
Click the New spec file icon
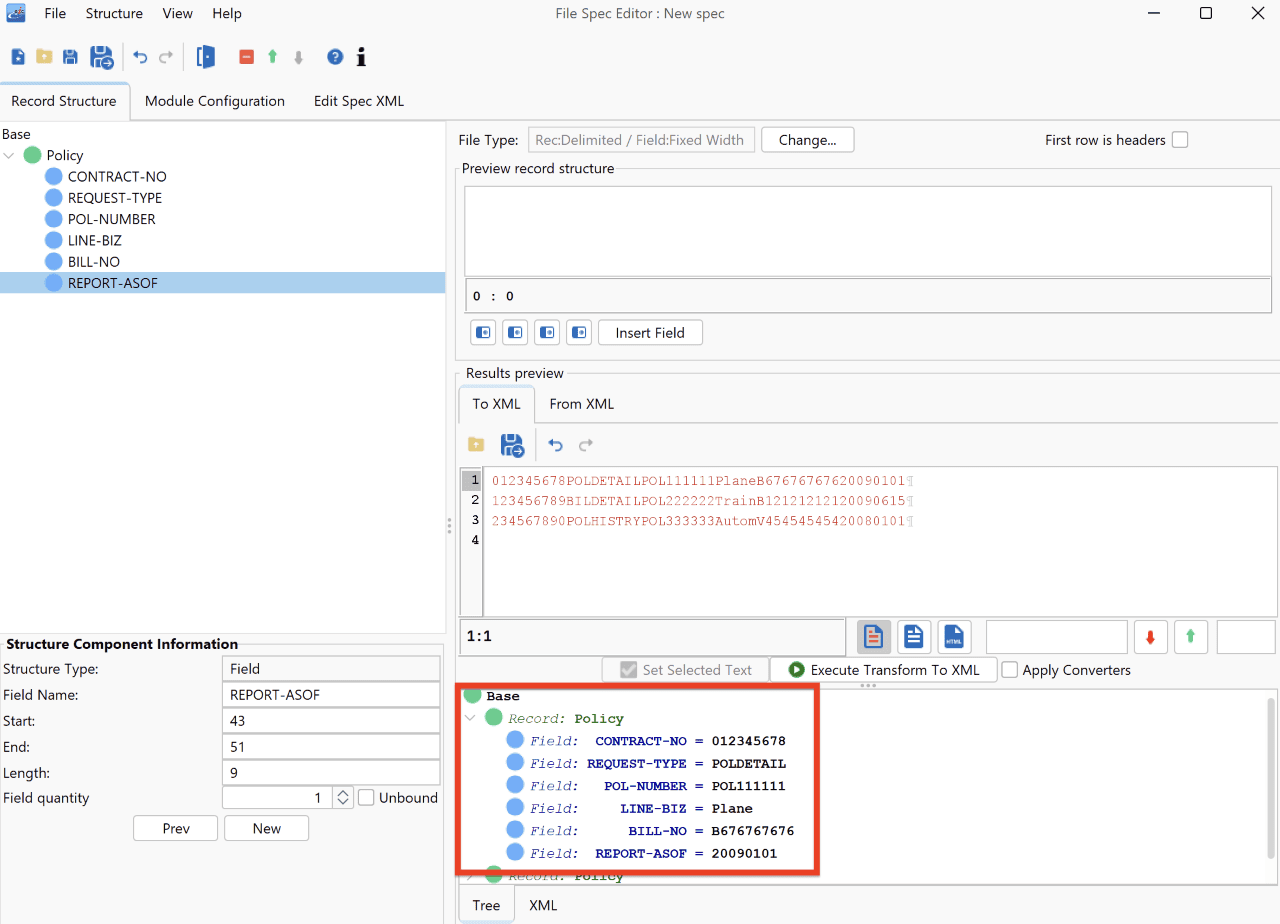tap(18, 57)
